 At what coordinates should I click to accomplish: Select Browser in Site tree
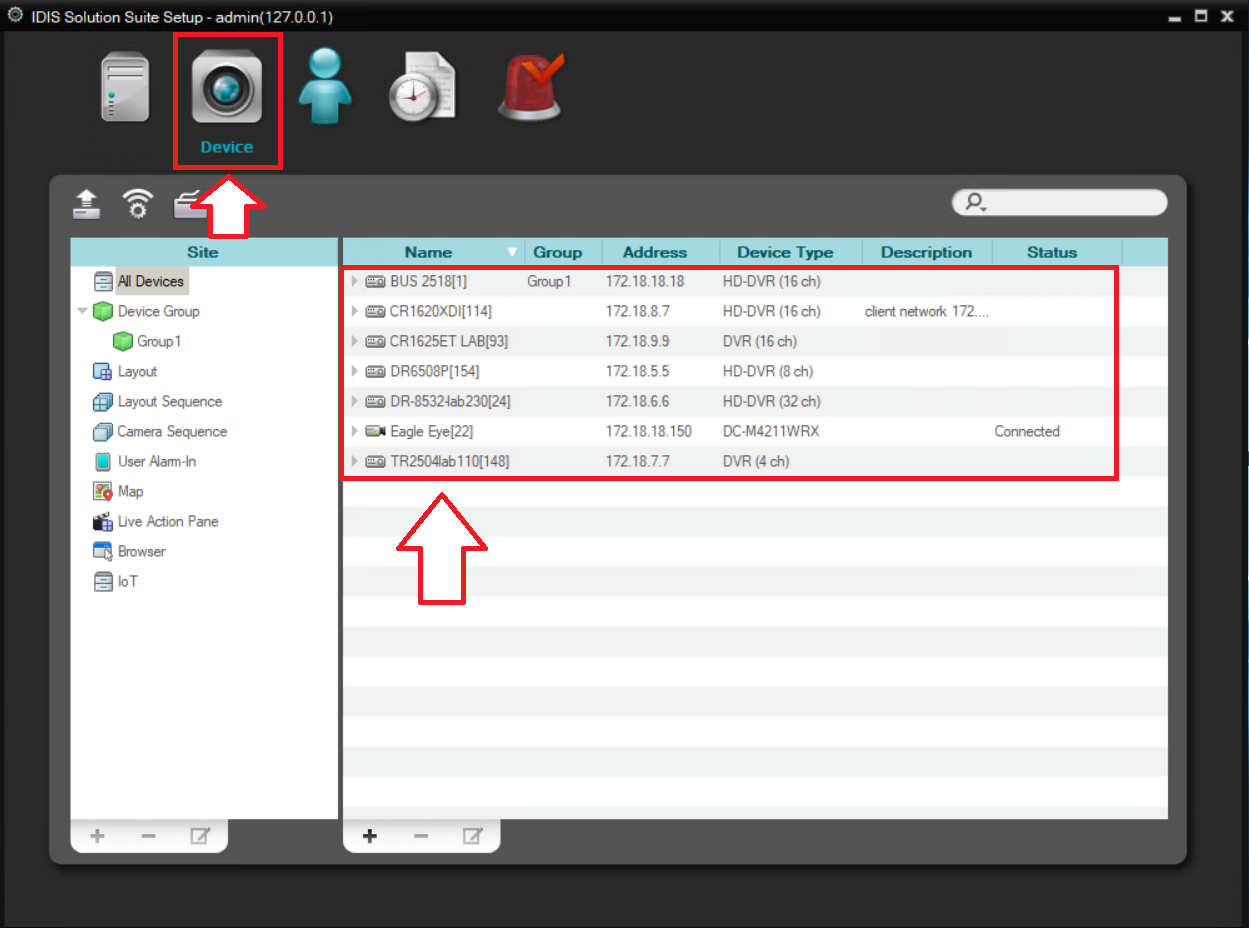[x=141, y=551]
